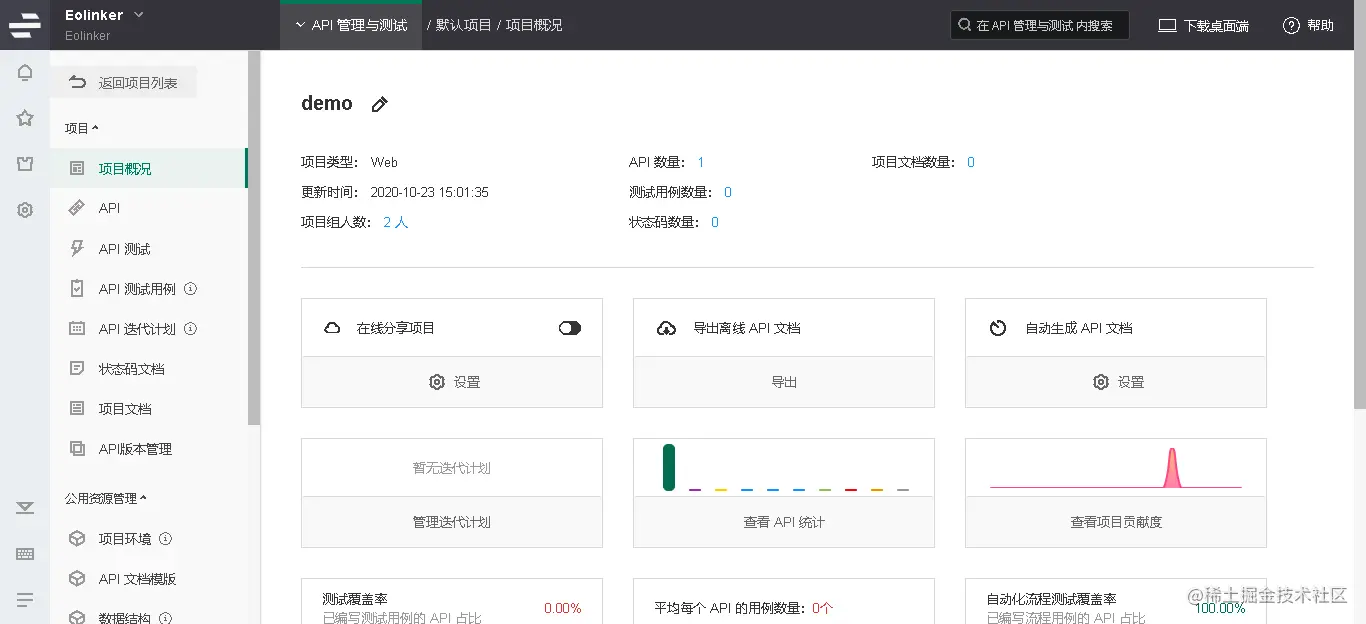Click the list lines icon at rail bottom
The image size is (1366, 624).
pyautogui.click(x=25, y=600)
